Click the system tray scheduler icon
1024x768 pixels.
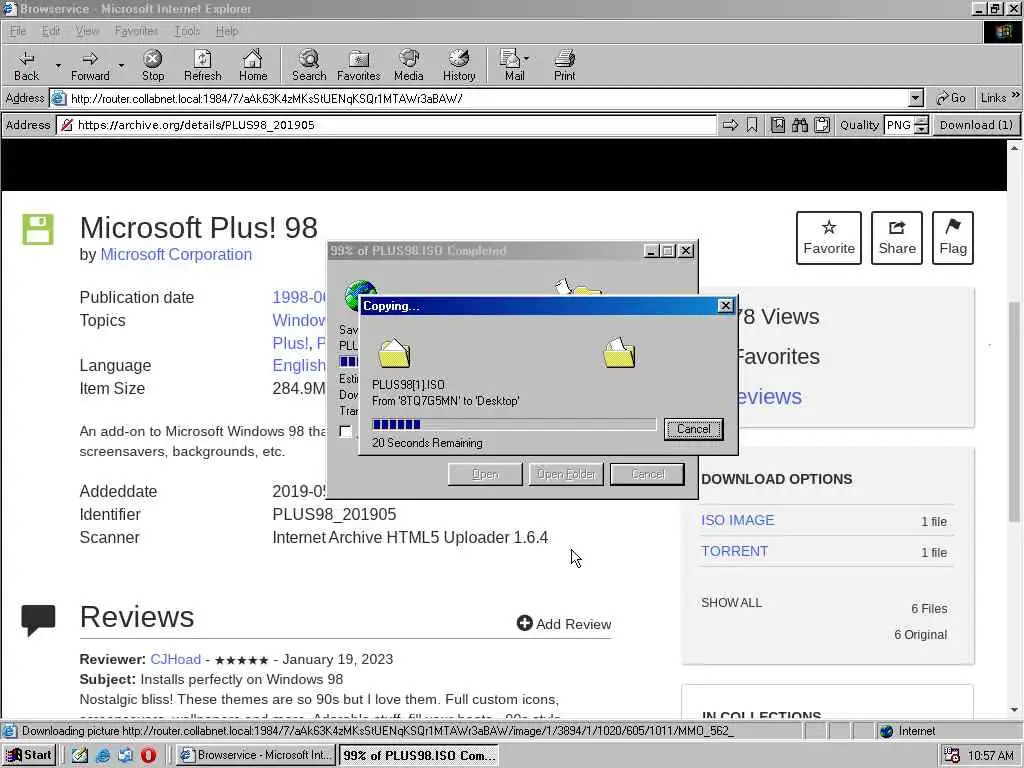click(952, 755)
